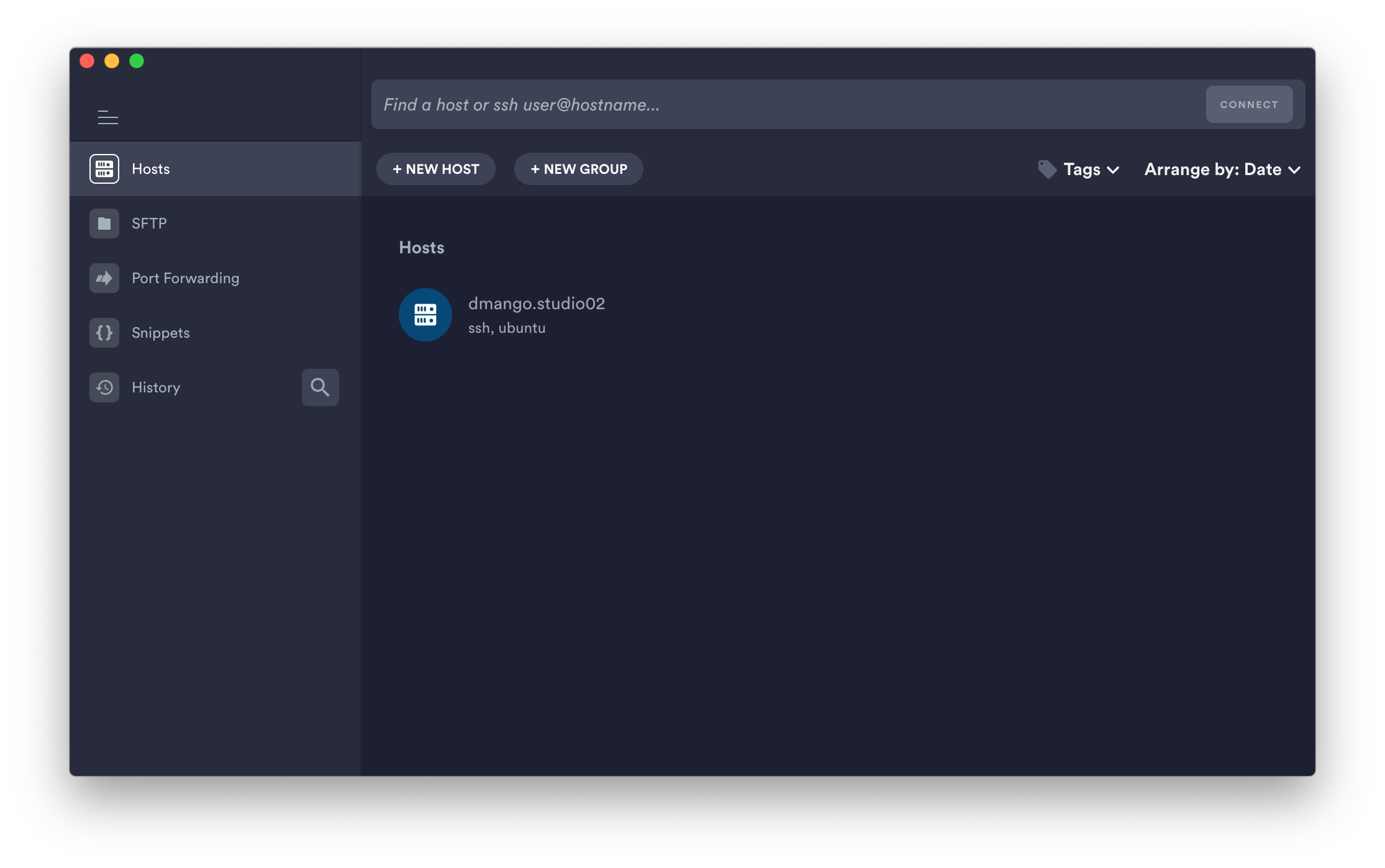Image resolution: width=1385 pixels, height=868 pixels.
Task: Go to the Snippets section
Action: point(160,333)
